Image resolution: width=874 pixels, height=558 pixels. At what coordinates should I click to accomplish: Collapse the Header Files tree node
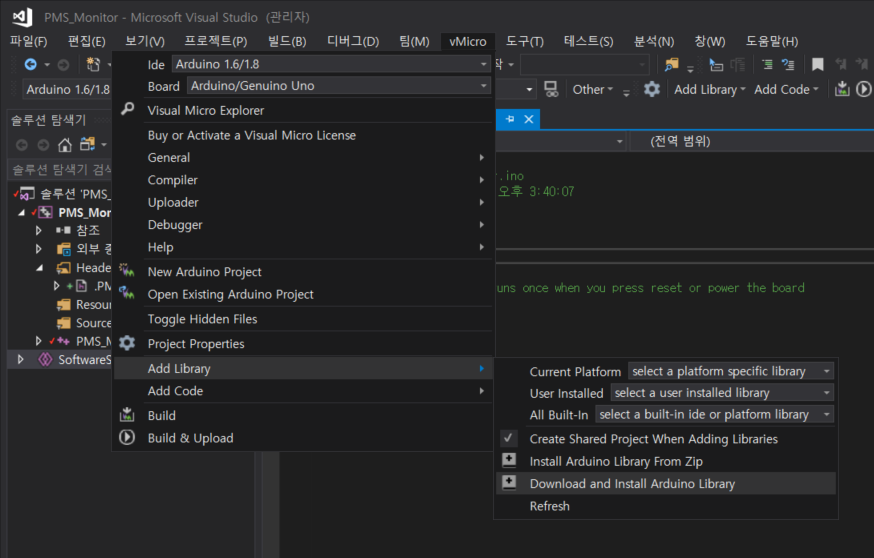pos(40,268)
